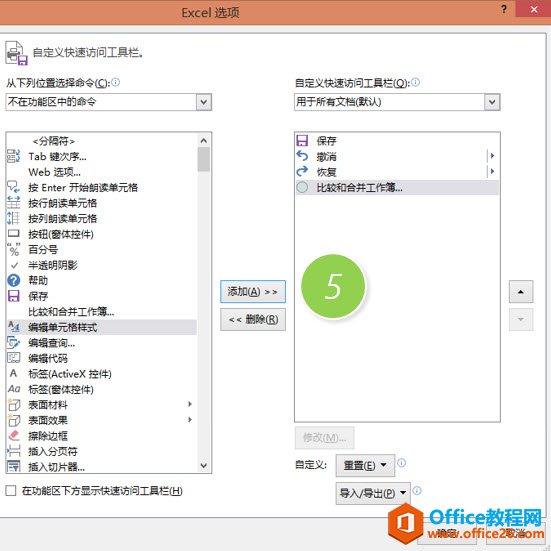Select 编辑单元格样式 list item
551x551 pixels.
(x=101, y=327)
